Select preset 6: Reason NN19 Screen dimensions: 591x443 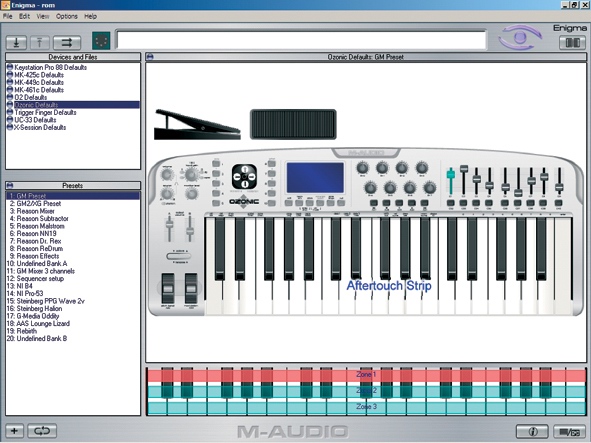33,234
